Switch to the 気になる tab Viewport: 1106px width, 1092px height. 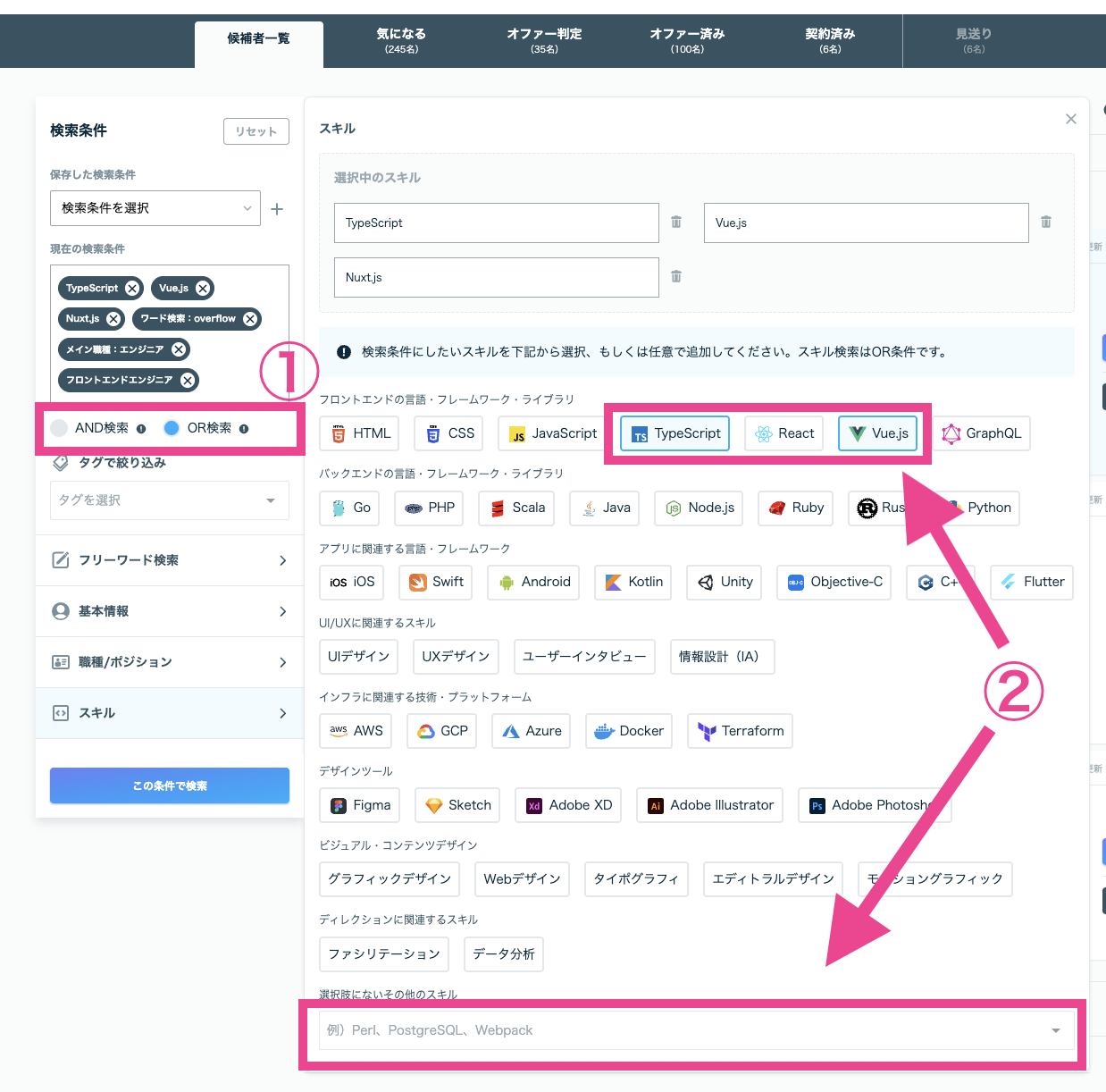(x=401, y=40)
